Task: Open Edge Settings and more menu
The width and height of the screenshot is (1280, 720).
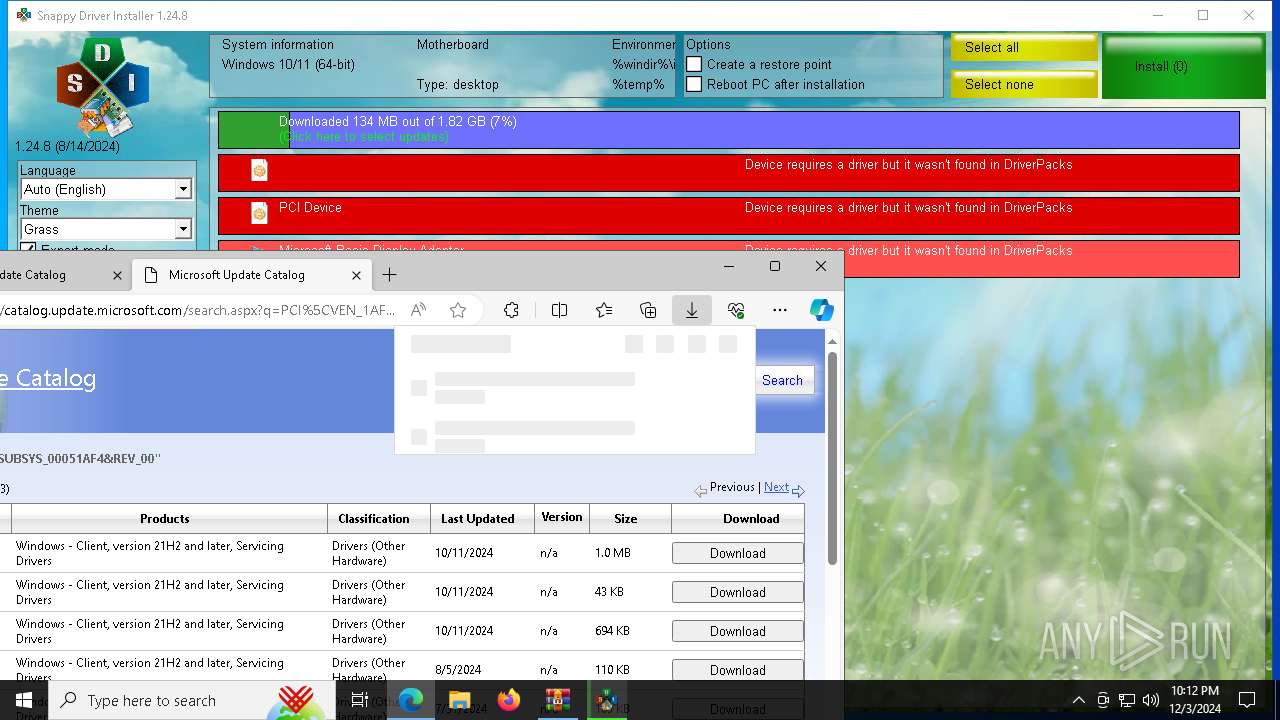Action: pyautogui.click(x=780, y=310)
